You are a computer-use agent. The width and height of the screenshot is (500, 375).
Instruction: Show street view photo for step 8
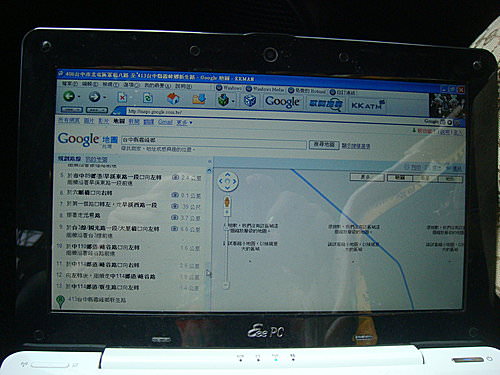(175, 217)
